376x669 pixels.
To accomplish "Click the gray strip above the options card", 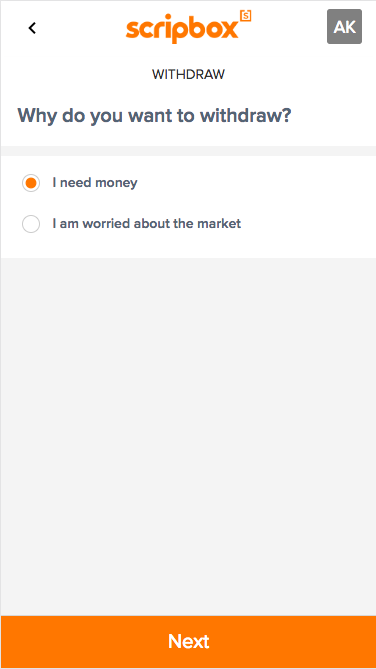I will pos(188,151).
